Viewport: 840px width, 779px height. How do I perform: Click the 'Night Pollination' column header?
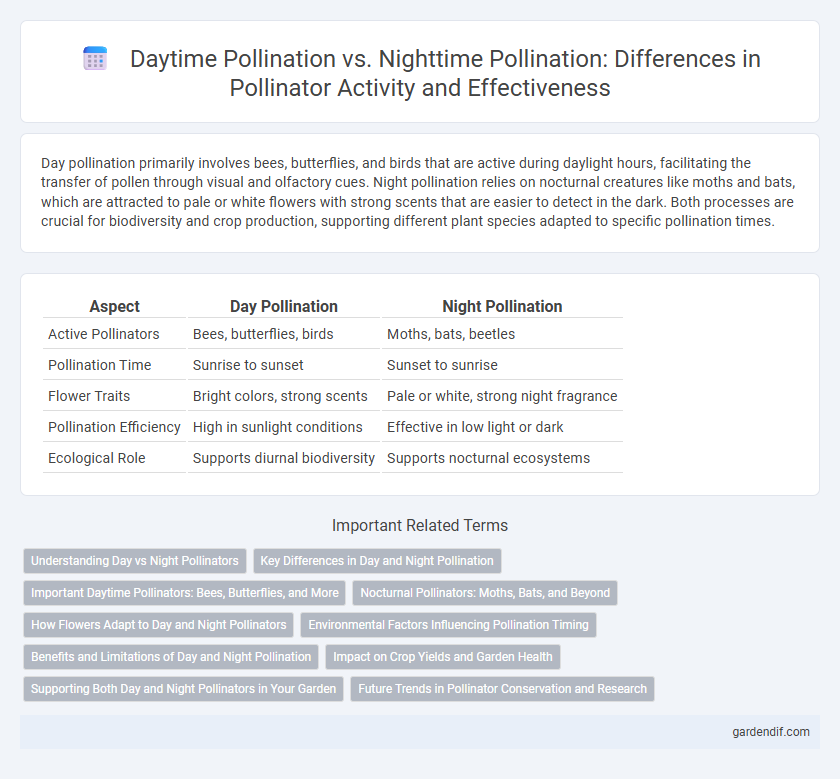point(502,306)
